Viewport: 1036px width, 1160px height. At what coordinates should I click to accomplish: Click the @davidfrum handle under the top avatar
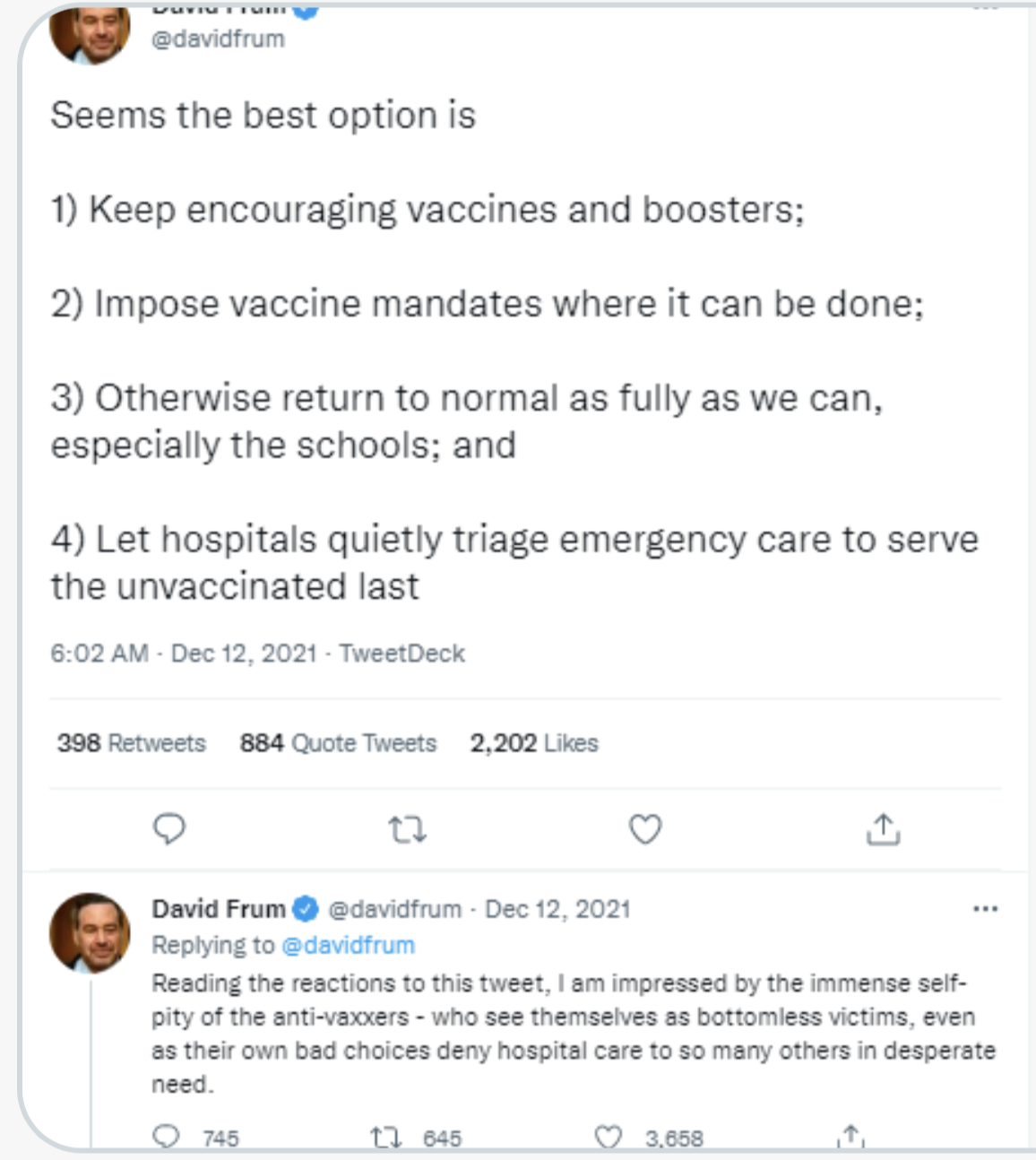click(218, 39)
